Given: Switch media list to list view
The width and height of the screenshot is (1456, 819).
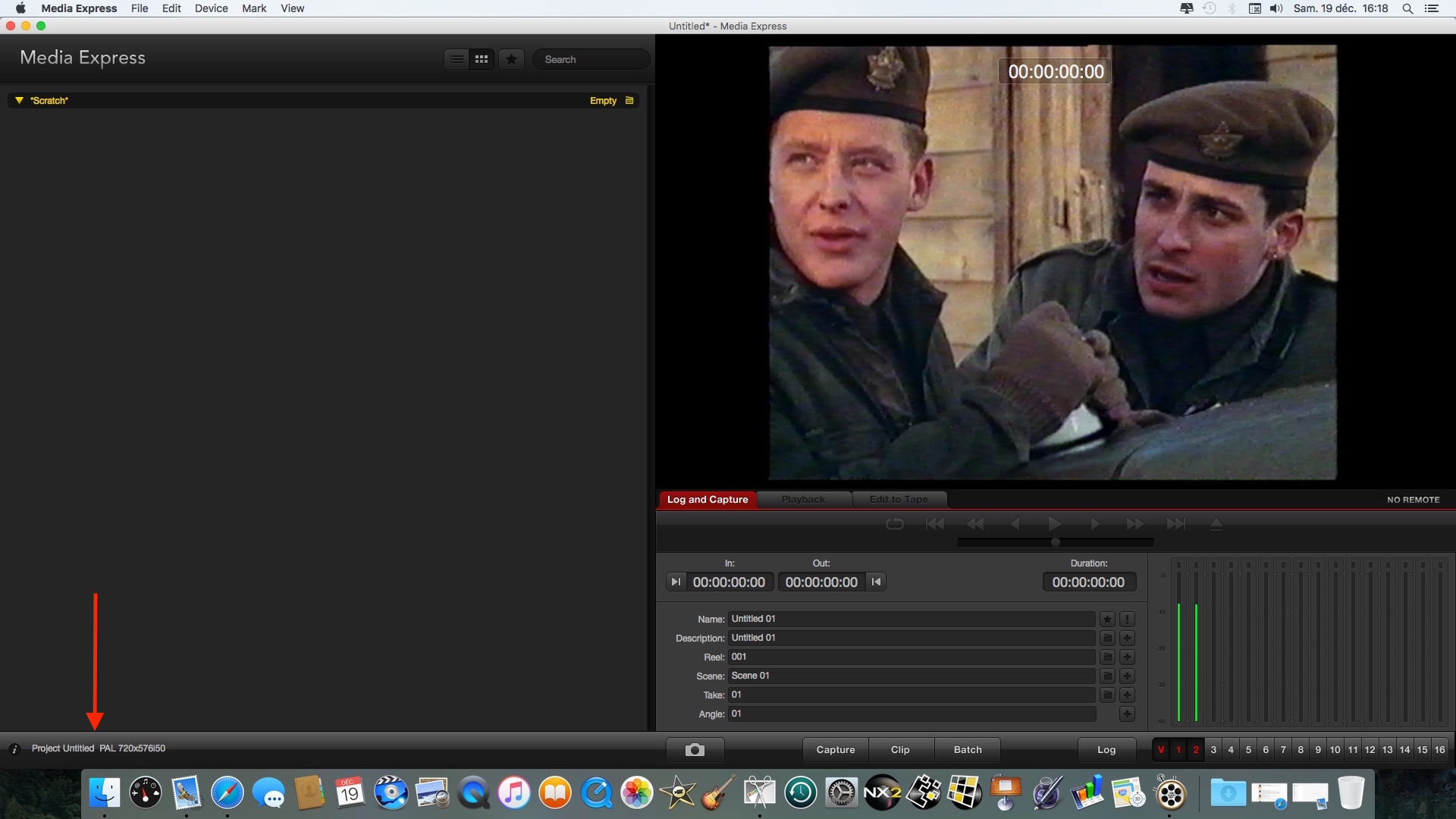Looking at the screenshot, I should (x=457, y=59).
